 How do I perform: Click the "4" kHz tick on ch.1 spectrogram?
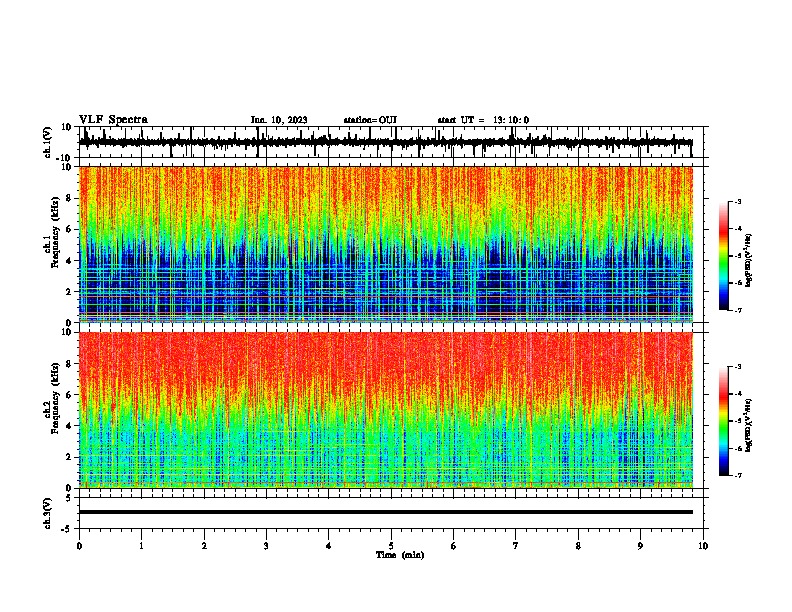[69, 261]
